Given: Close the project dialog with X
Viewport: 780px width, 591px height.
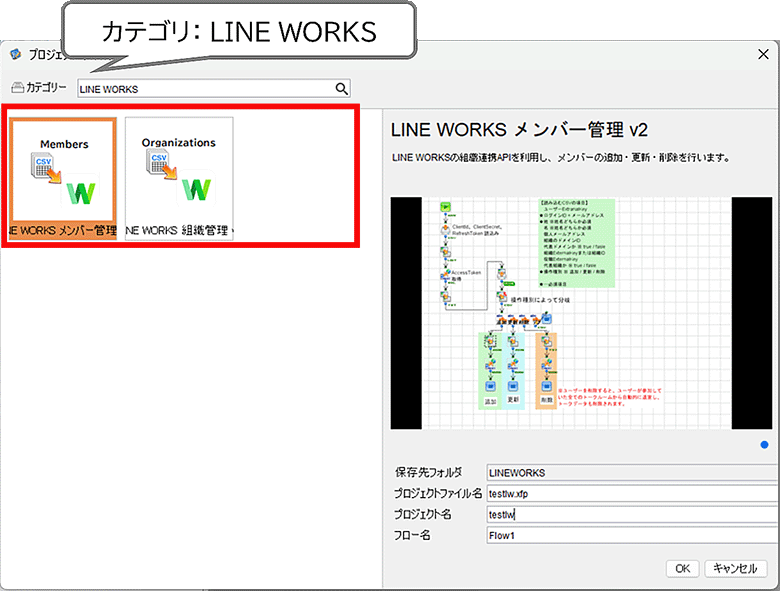Looking at the screenshot, I should coord(763,54).
